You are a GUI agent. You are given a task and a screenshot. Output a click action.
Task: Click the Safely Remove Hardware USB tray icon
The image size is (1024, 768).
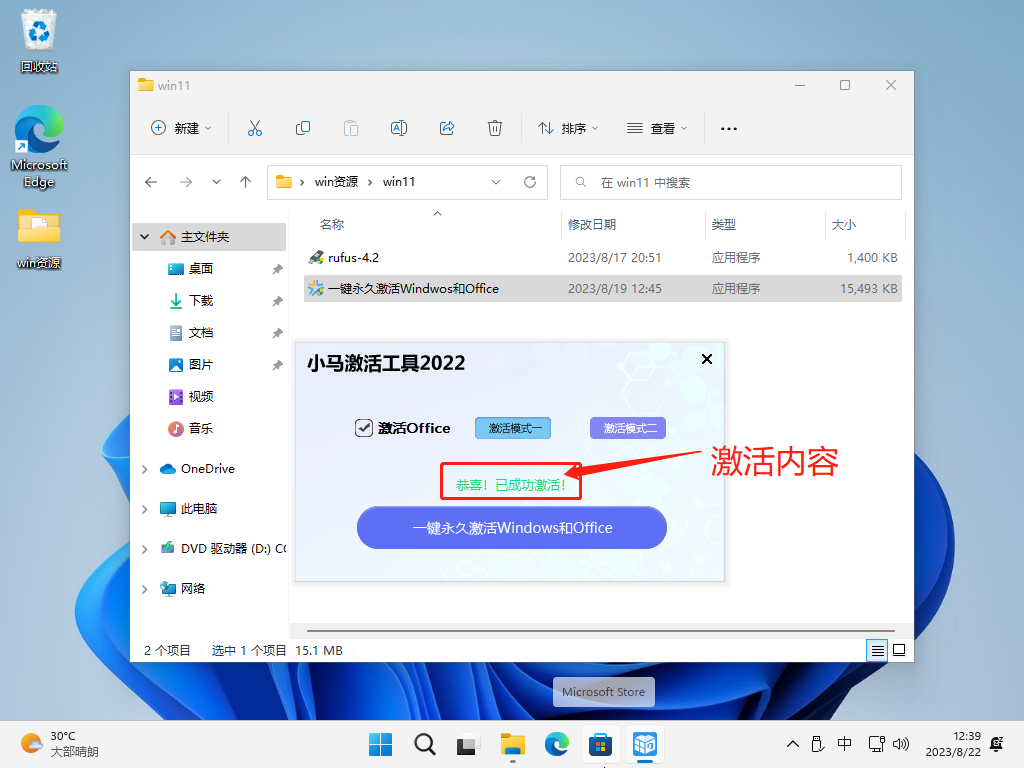(x=817, y=744)
